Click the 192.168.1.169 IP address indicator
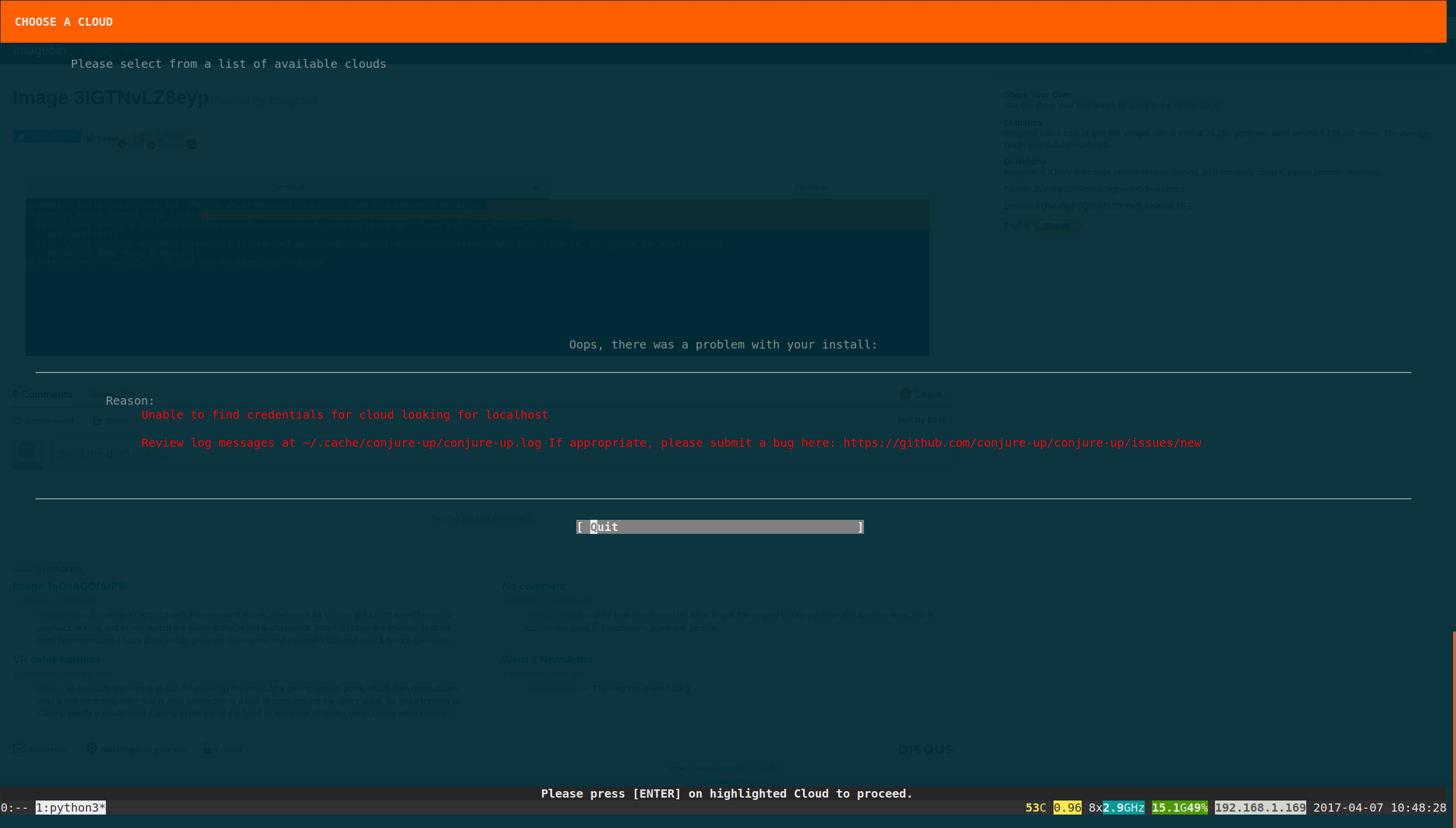Screen dimensions: 1456x828 click(1260, 808)
